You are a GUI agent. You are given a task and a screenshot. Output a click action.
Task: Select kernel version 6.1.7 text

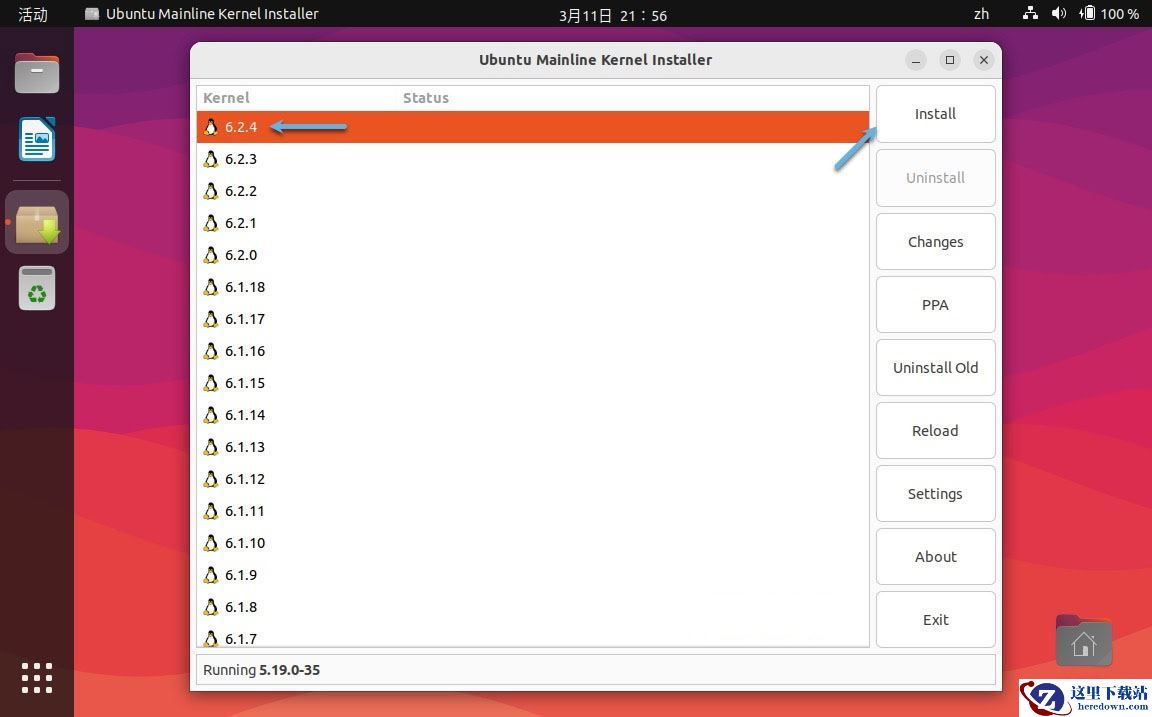pos(241,638)
